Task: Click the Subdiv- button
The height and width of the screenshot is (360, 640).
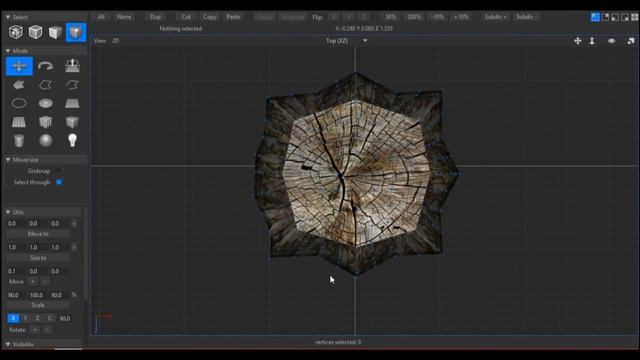Action: pyautogui.click(x=527, y=17)
